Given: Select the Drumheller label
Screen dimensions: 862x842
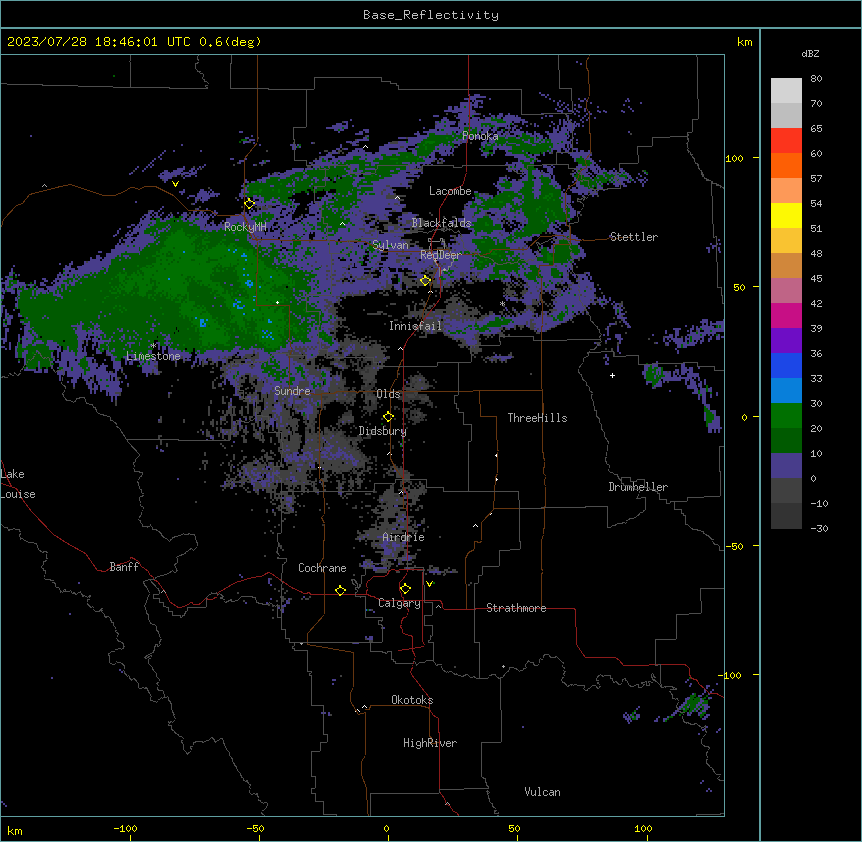Looking at the screenshot, I should pos(638,487).
